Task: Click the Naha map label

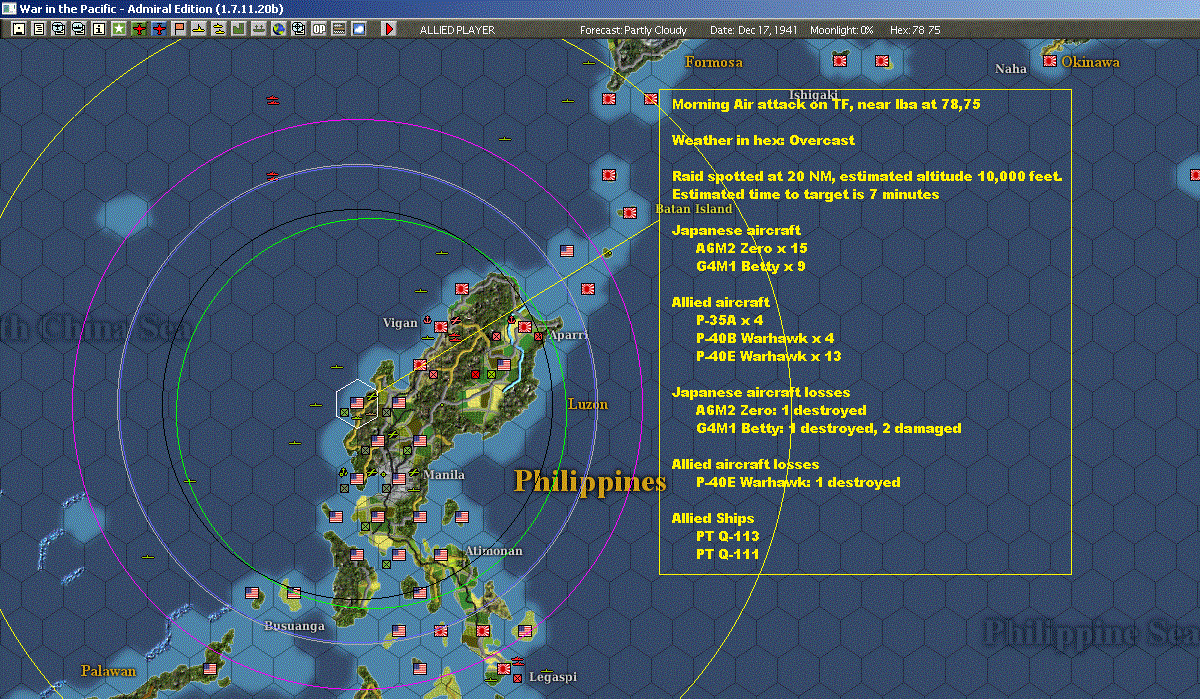Action: pyautogui.click(x=1011, y=69)
